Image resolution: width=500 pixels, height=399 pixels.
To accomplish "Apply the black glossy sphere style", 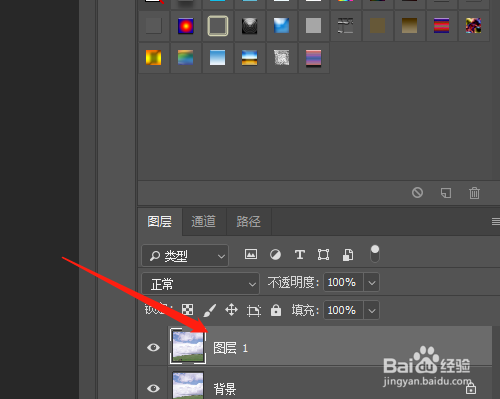I will pos(250,26).
